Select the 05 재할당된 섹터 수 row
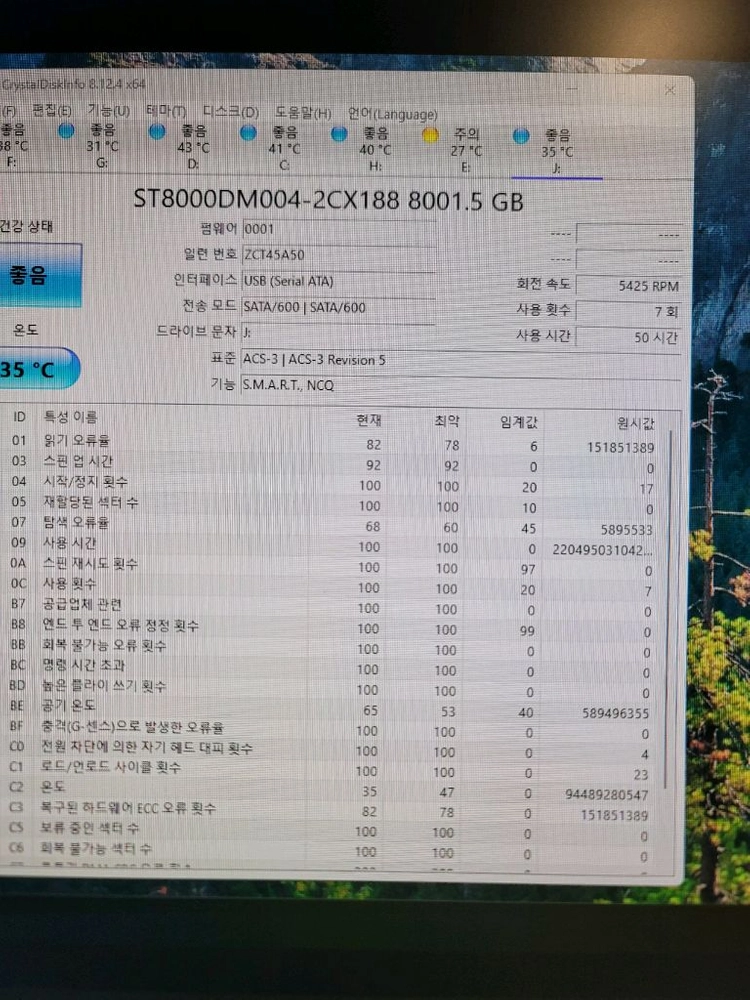Screen dimensions: 750x1000 point(334,505)
